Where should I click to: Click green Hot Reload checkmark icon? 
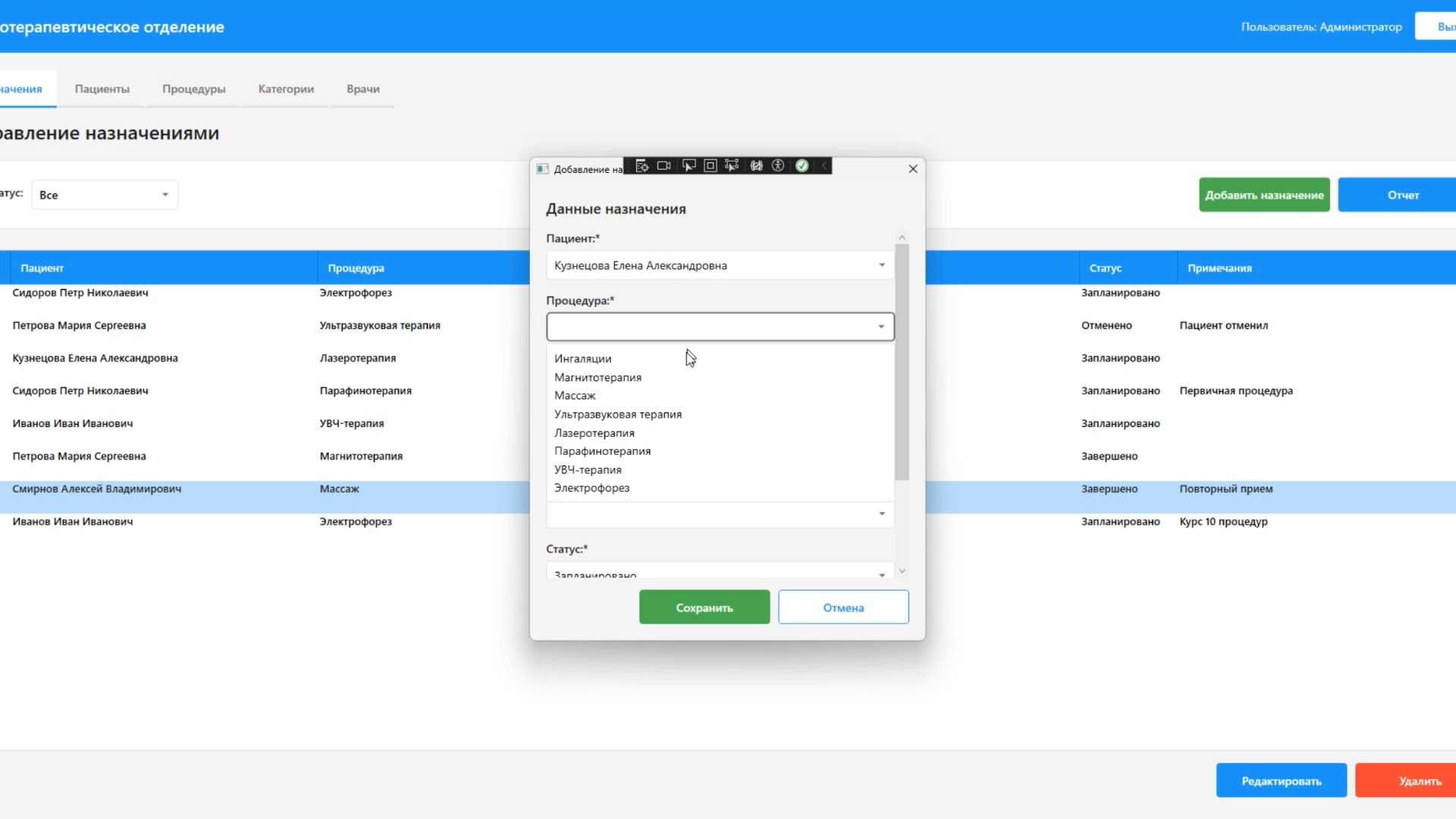pyautogui.click(x=802, y=166)
